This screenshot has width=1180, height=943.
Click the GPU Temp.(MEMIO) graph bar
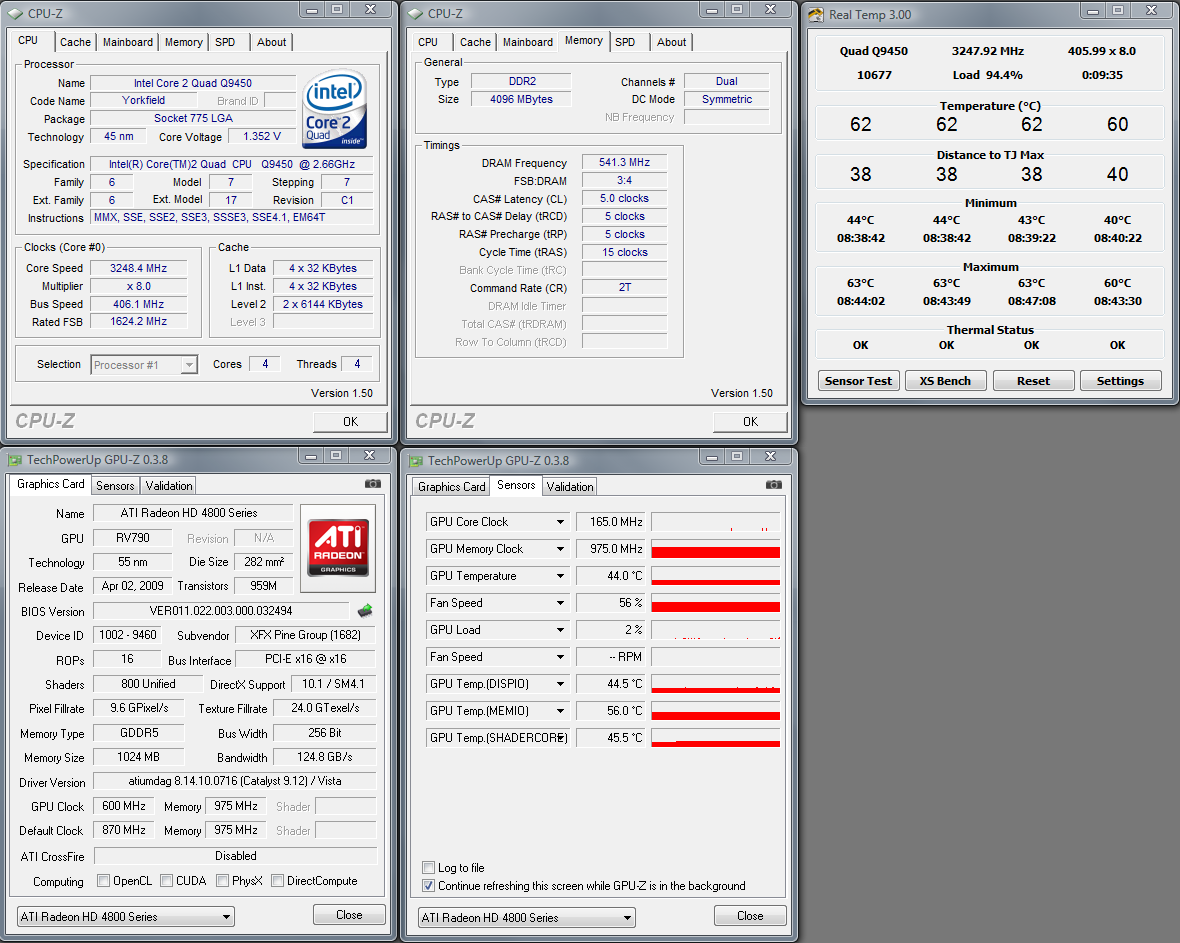point(716,710)
